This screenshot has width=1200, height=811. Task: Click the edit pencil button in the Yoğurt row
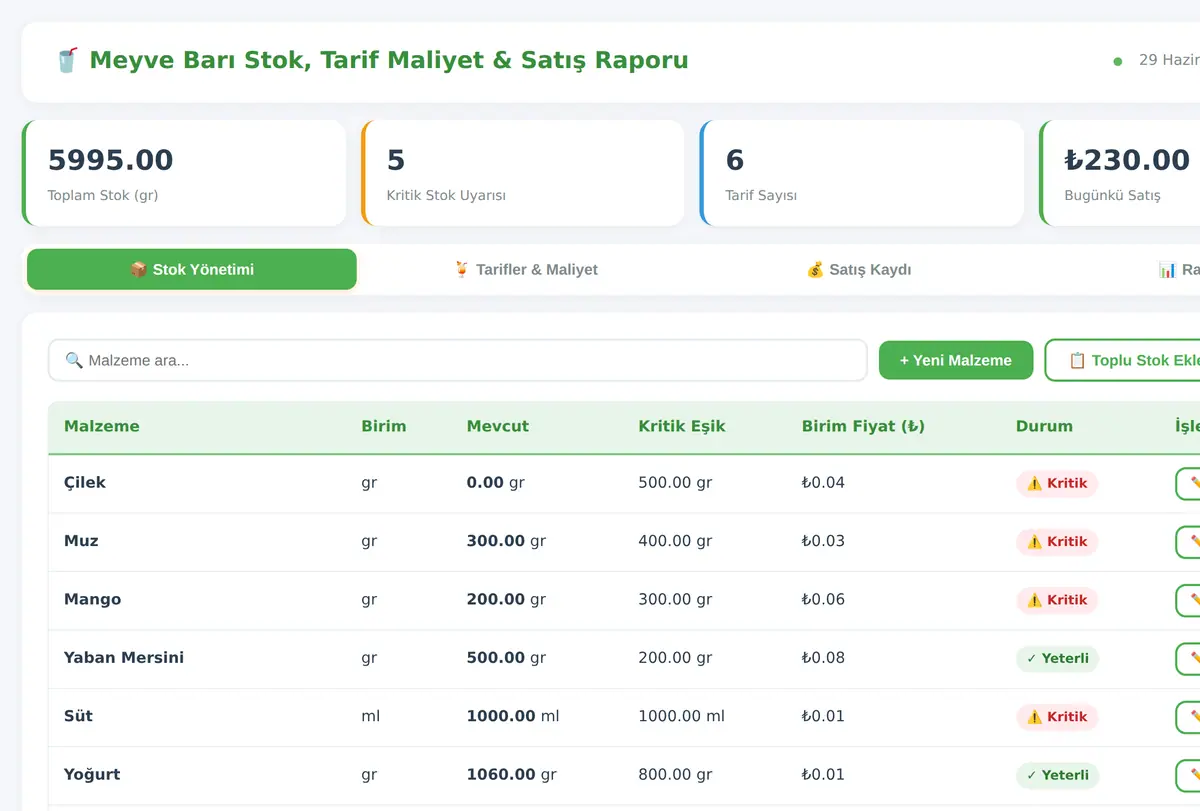click(1188, 776)
